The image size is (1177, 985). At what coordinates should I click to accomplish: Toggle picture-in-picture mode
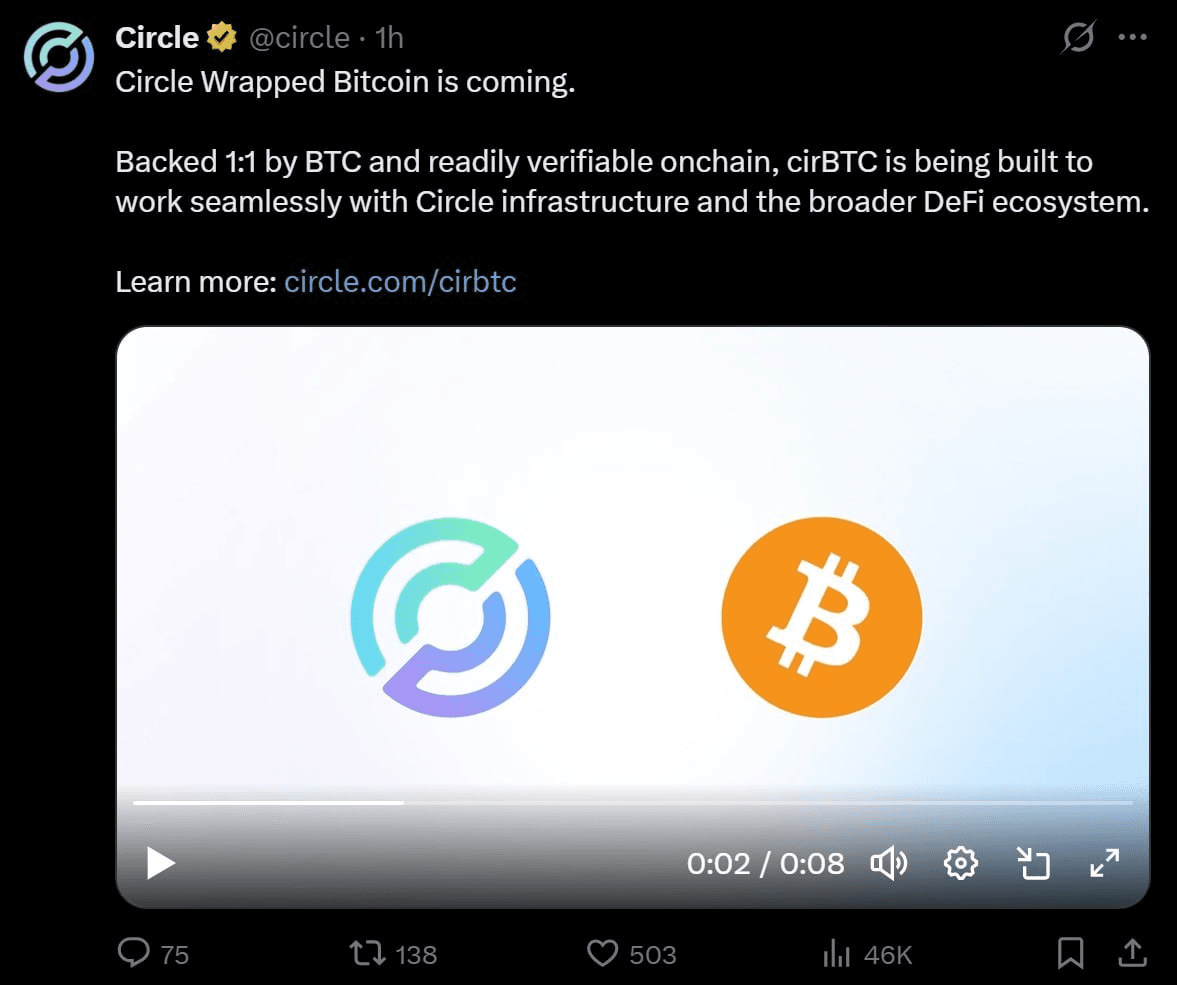(1033, 863)
